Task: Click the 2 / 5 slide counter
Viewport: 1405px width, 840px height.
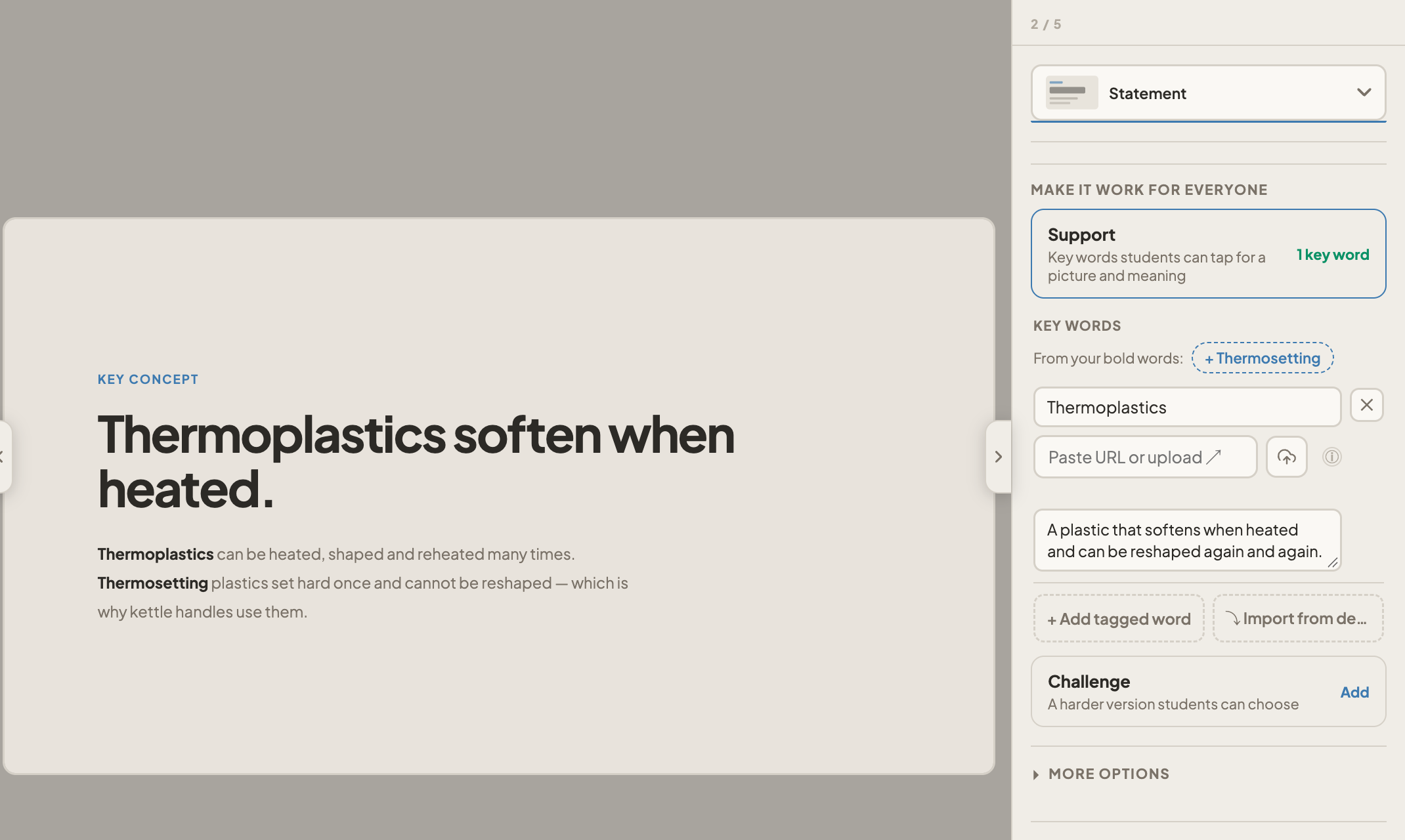Action: (1046, 24)
